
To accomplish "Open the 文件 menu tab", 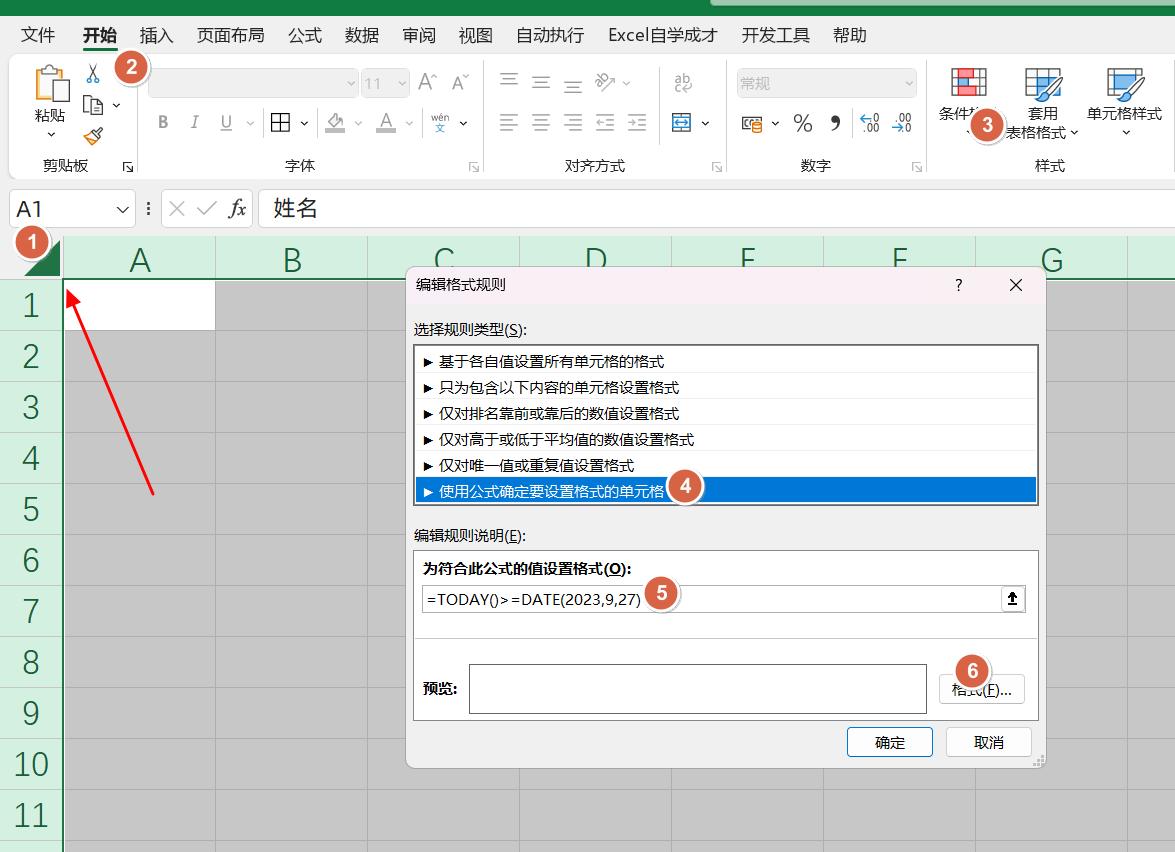I will point(37,35).
